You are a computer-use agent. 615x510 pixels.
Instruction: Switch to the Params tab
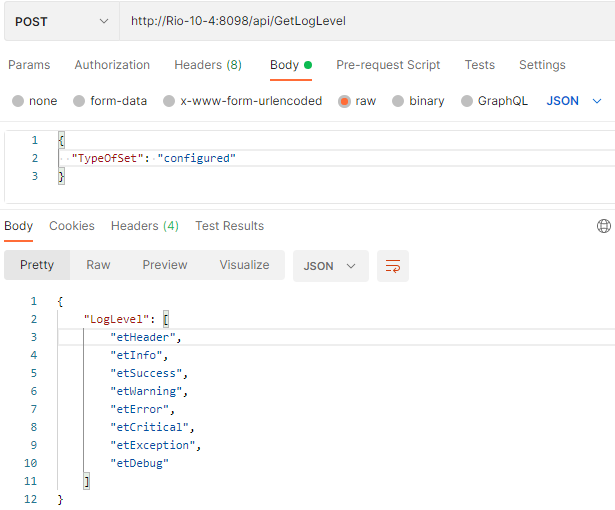pyautogui.click(x=29, y=65)
